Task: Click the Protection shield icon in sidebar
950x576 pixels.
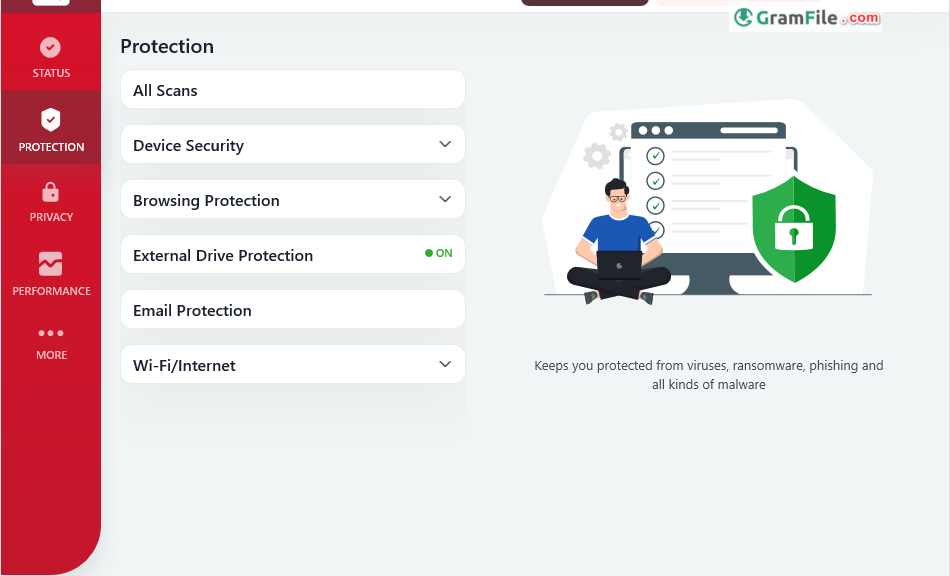Action: (51, 120)
